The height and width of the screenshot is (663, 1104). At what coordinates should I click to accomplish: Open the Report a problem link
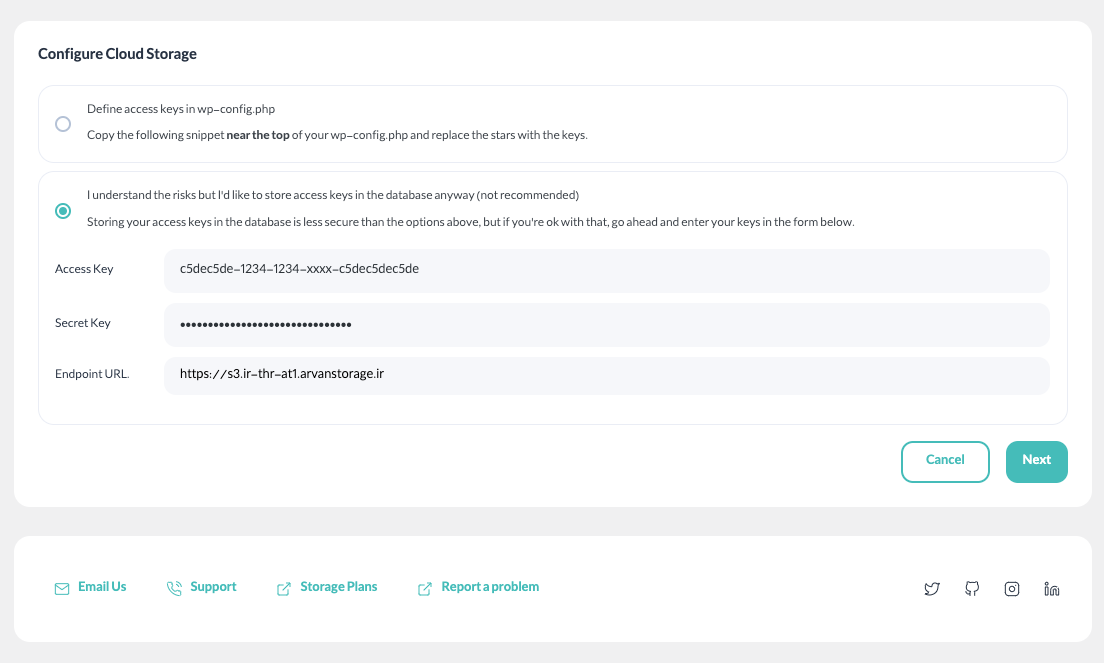(490, 586)
